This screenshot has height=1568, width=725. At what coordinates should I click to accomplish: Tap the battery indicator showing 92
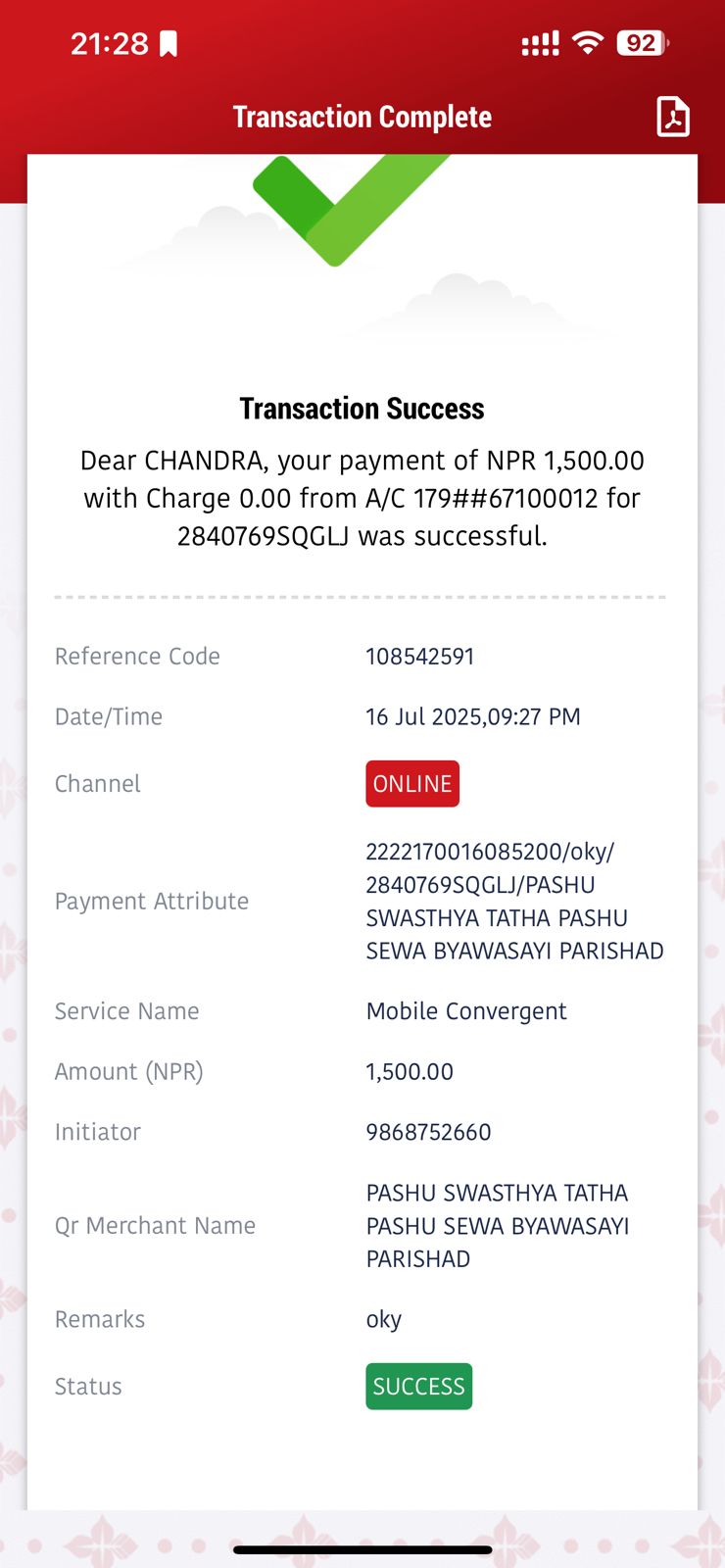(643, 43)
